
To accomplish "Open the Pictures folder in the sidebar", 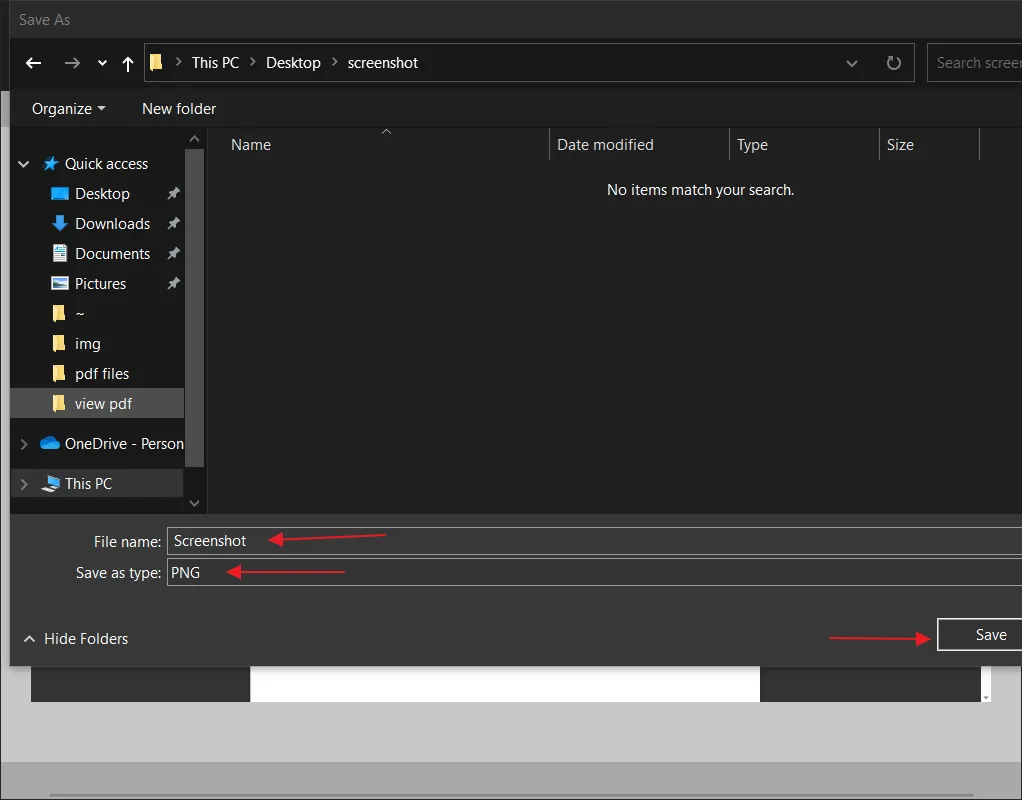I will pyautogui.click(x=101, y=283).
